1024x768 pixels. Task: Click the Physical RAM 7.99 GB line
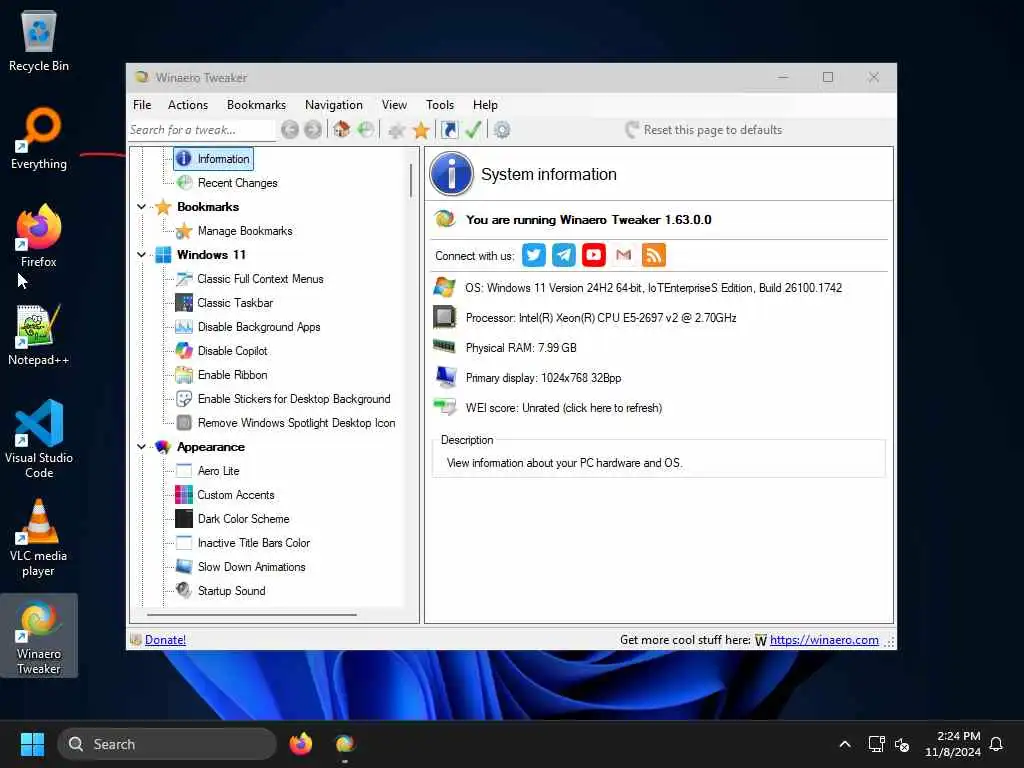tap(520, 348)
